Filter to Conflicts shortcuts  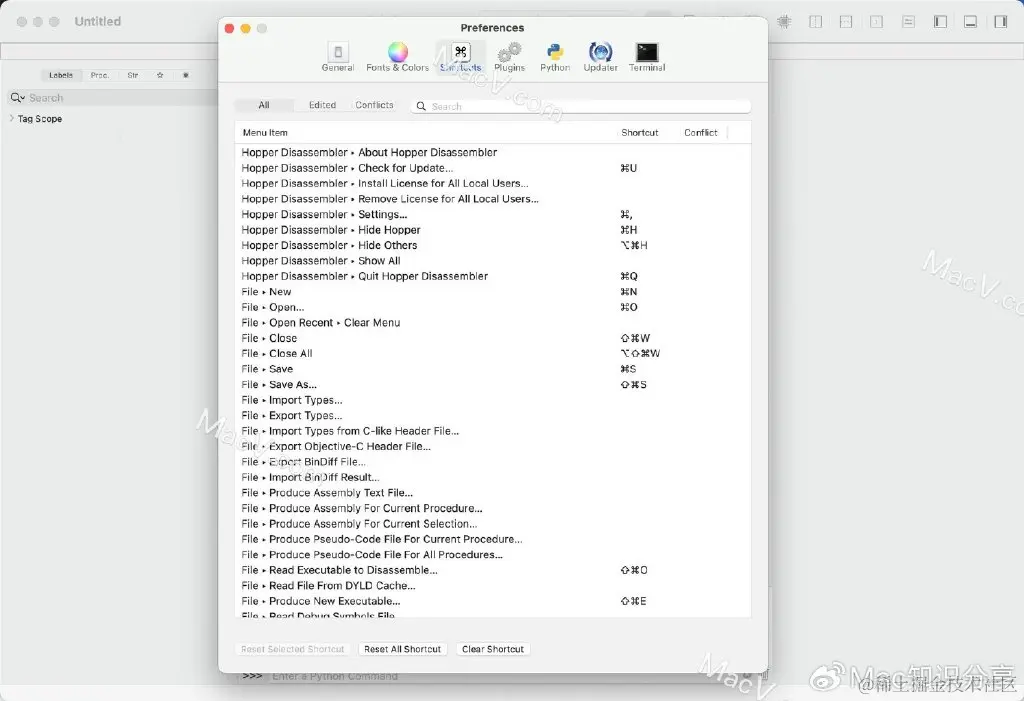coord(374,105)
